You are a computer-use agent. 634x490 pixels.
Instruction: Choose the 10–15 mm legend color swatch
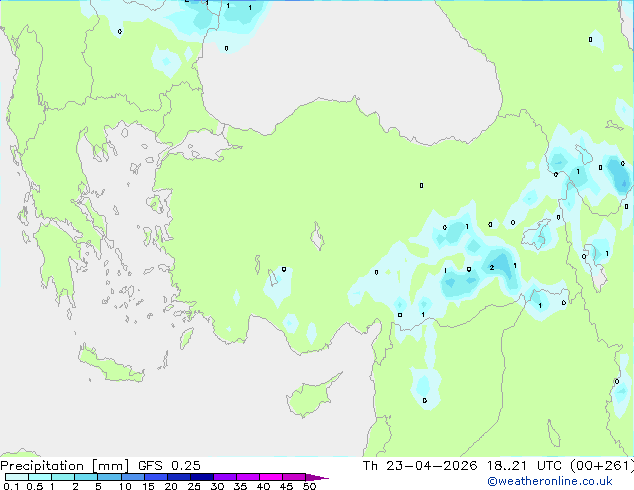coord(132,477)
